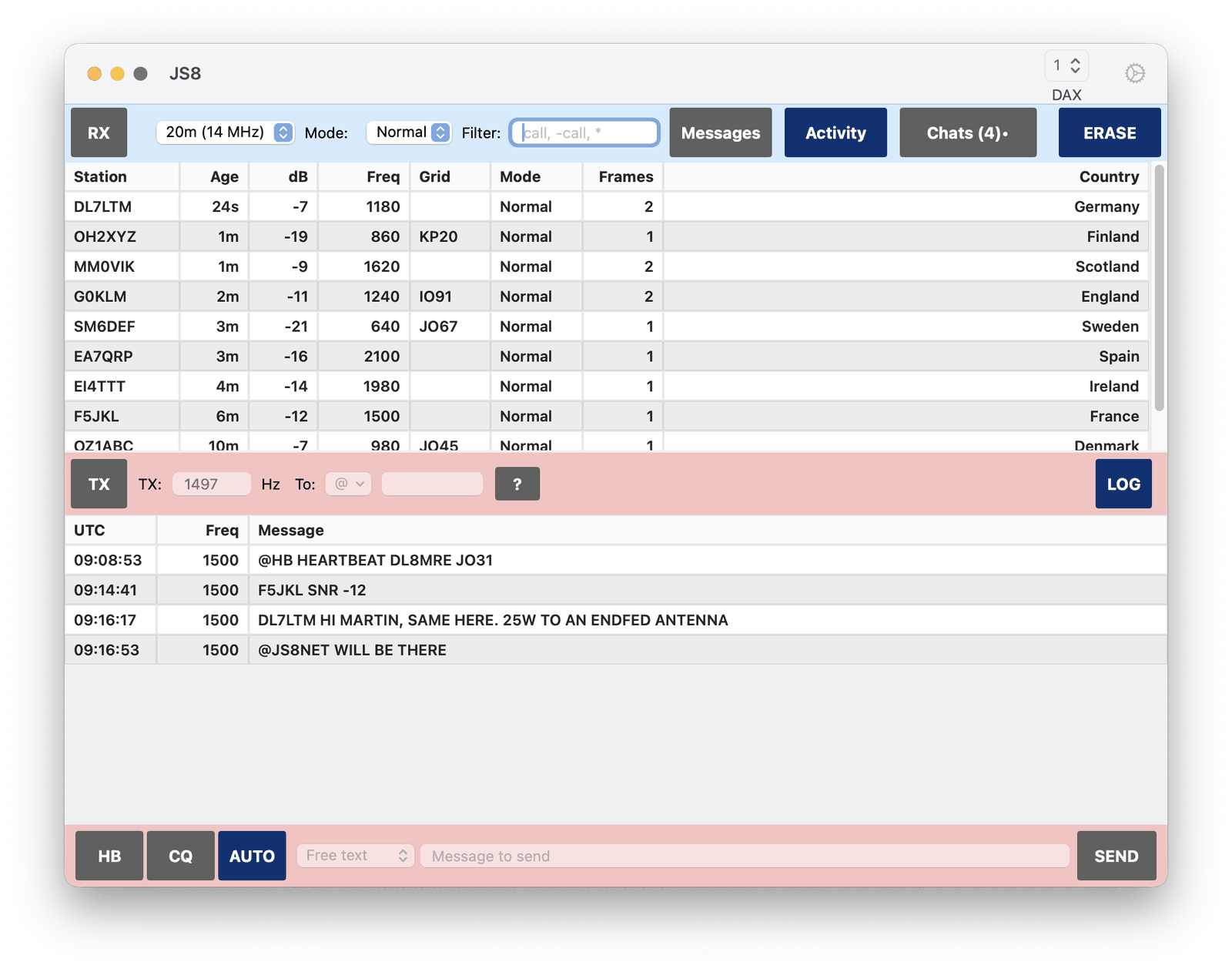Select station G0KLM row
Viewport: 1232px width, 972px height.
point(607,297)
